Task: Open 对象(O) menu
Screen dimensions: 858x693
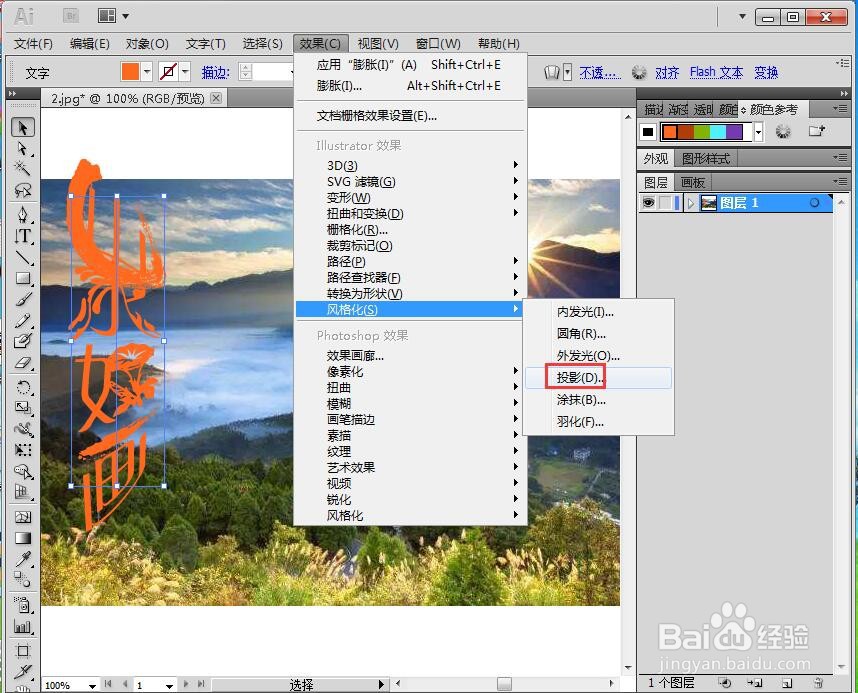Action: (147, 44)
